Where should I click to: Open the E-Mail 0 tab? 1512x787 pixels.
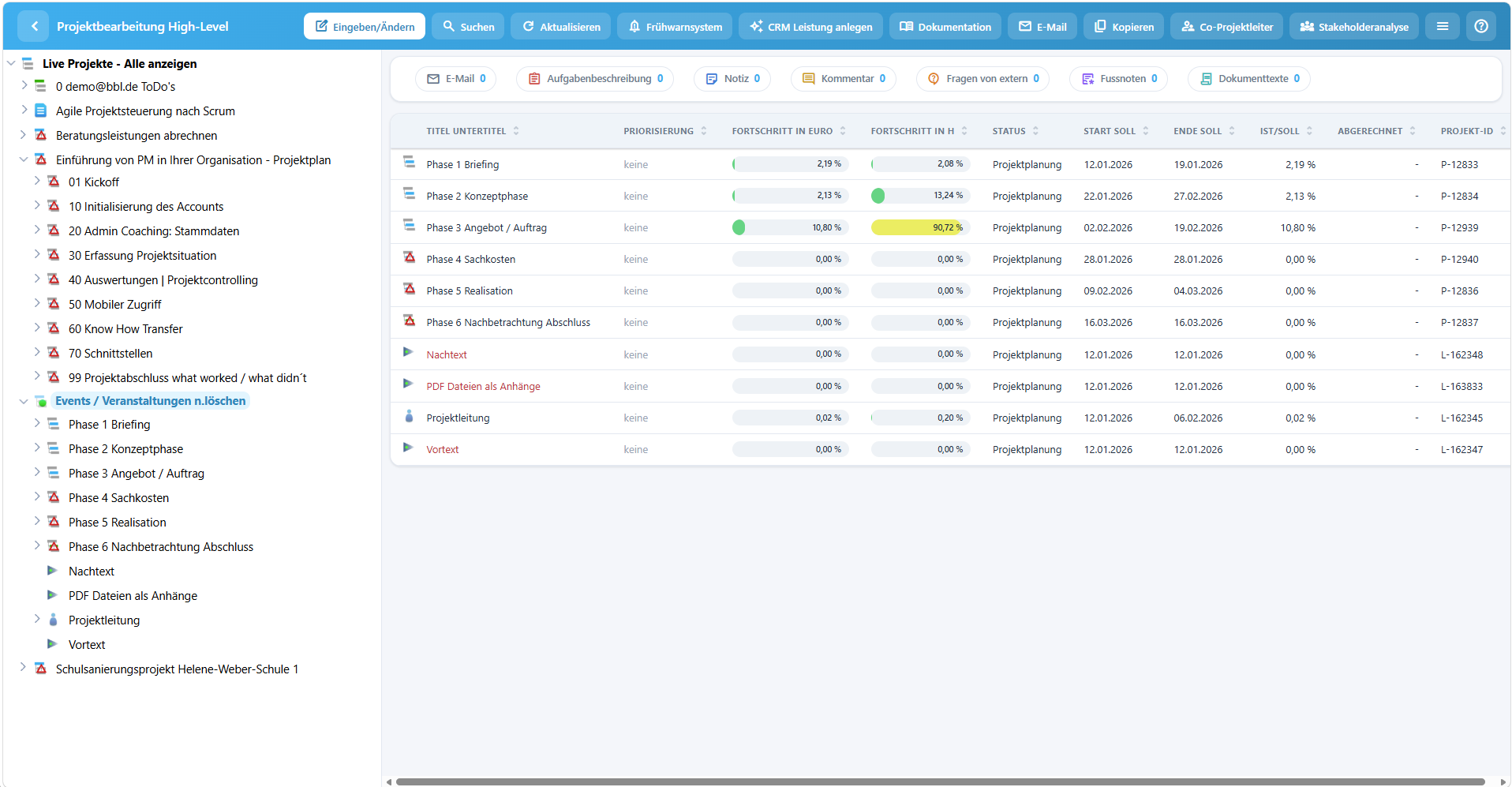click(456, 78)
